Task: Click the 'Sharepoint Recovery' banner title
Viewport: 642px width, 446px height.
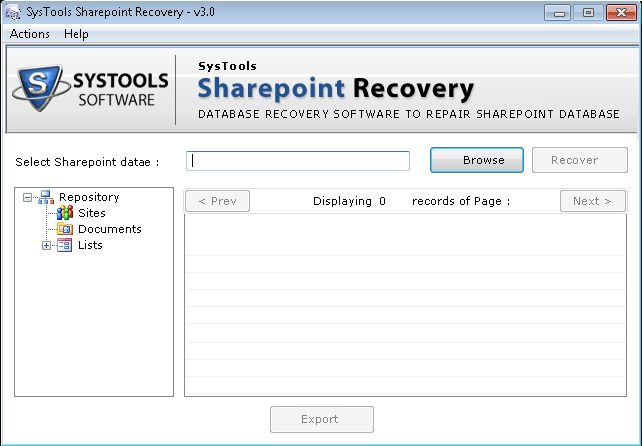Action: click(x=336, y=89)
